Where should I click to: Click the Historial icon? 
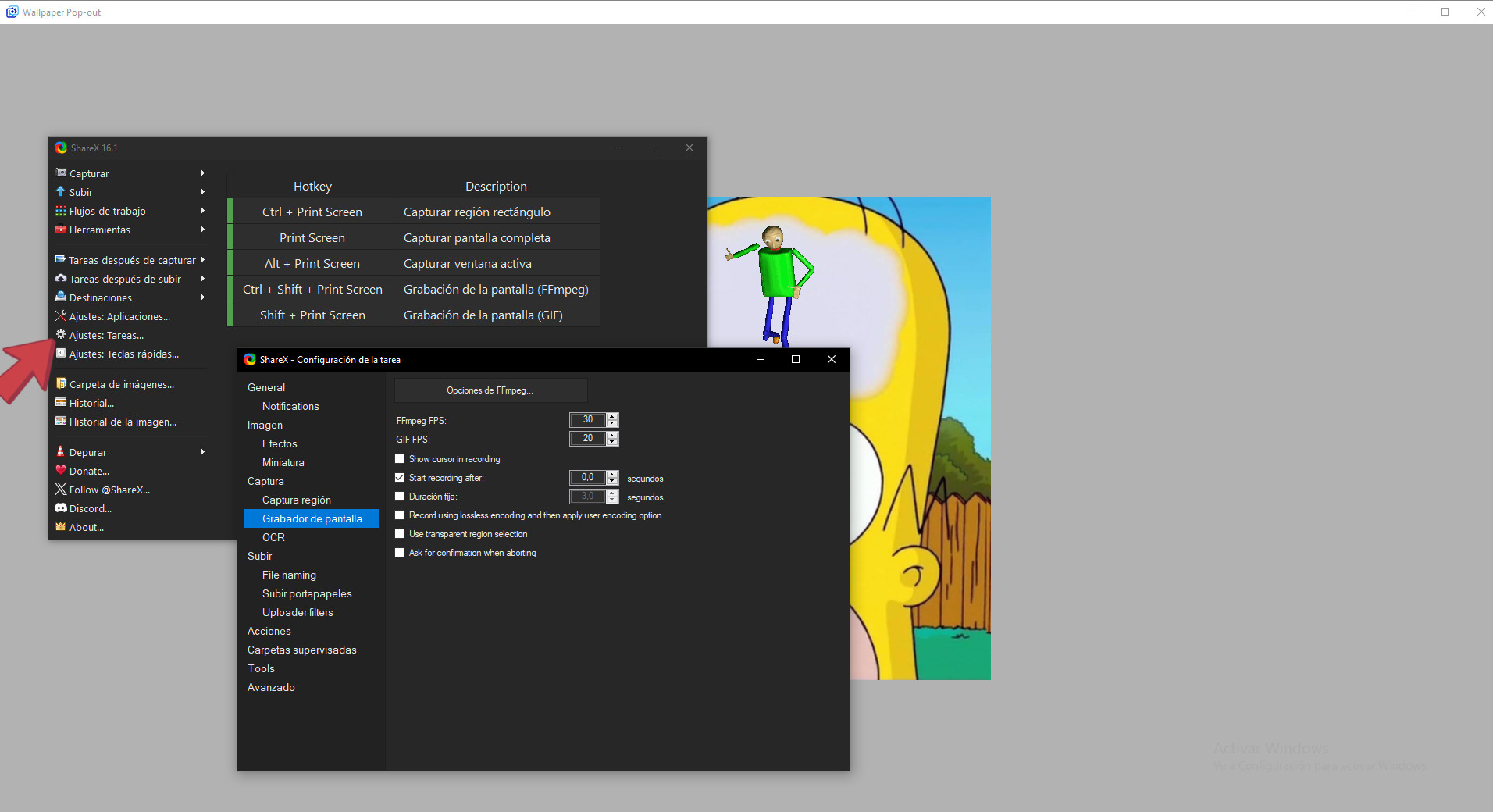[61, 403]
